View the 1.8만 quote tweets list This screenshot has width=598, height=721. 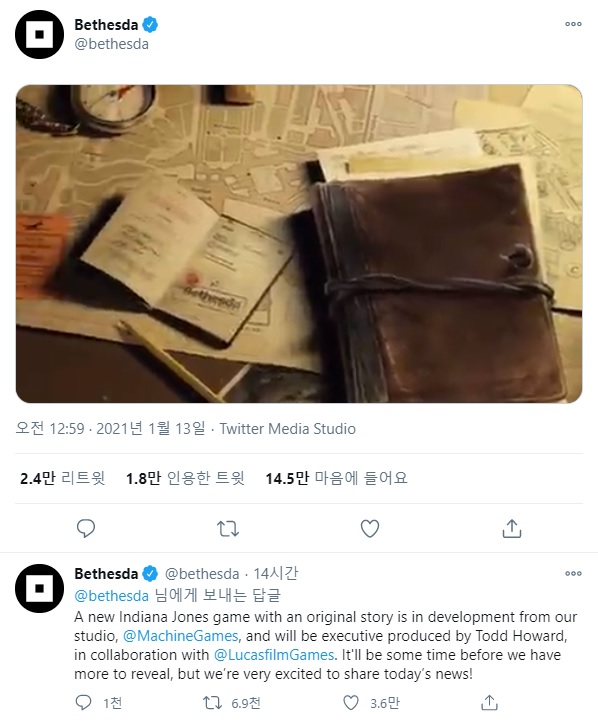click(185, 478)
